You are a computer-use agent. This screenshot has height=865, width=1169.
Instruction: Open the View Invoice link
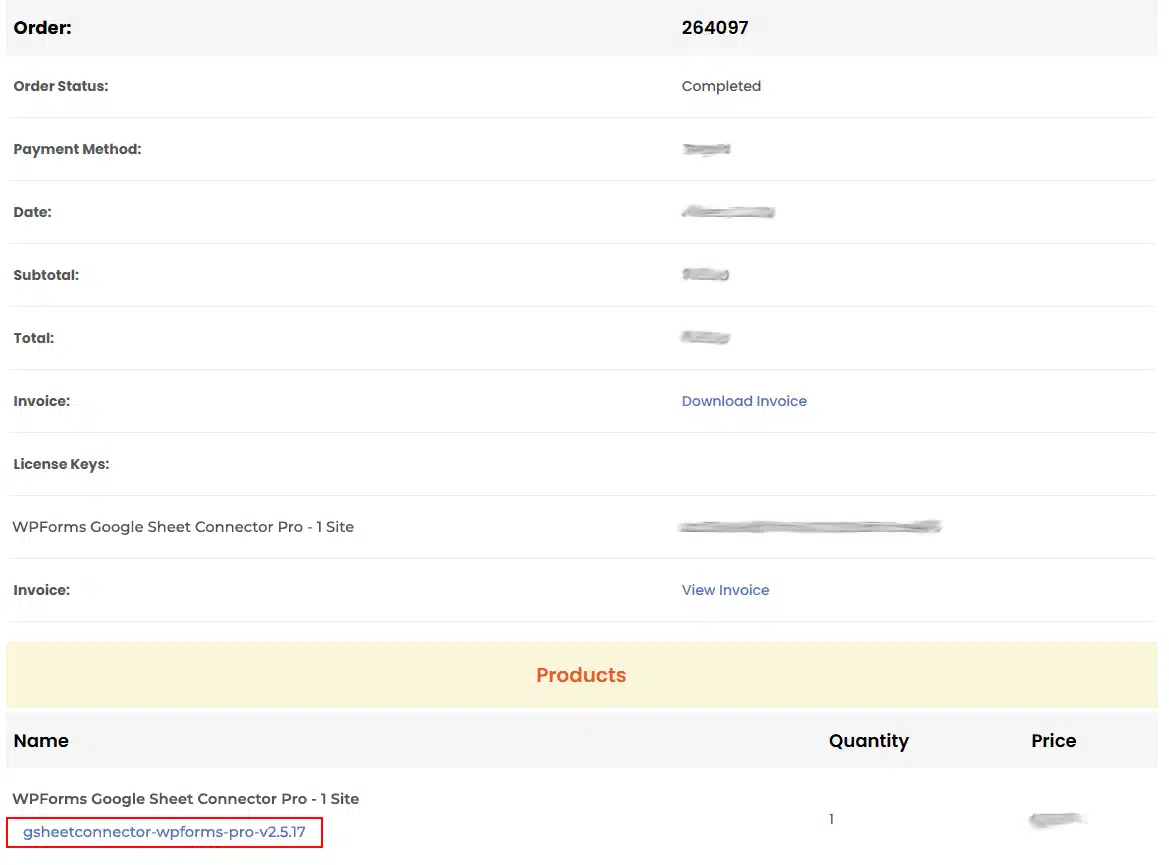(725, 590)
